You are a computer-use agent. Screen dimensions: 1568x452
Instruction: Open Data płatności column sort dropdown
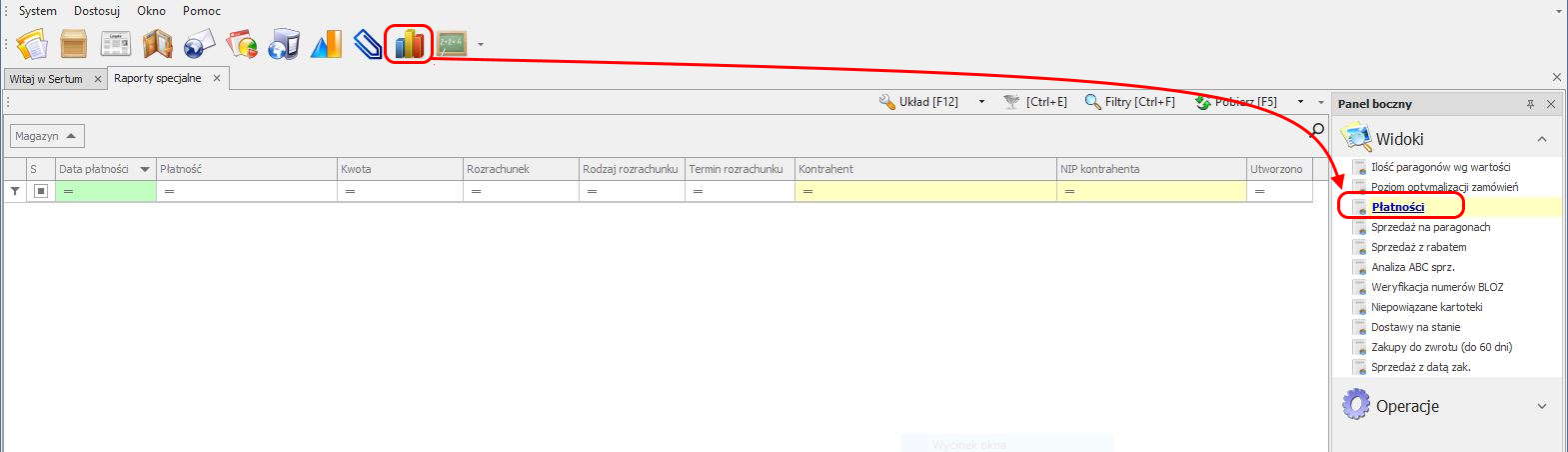[x=145, y=170]
